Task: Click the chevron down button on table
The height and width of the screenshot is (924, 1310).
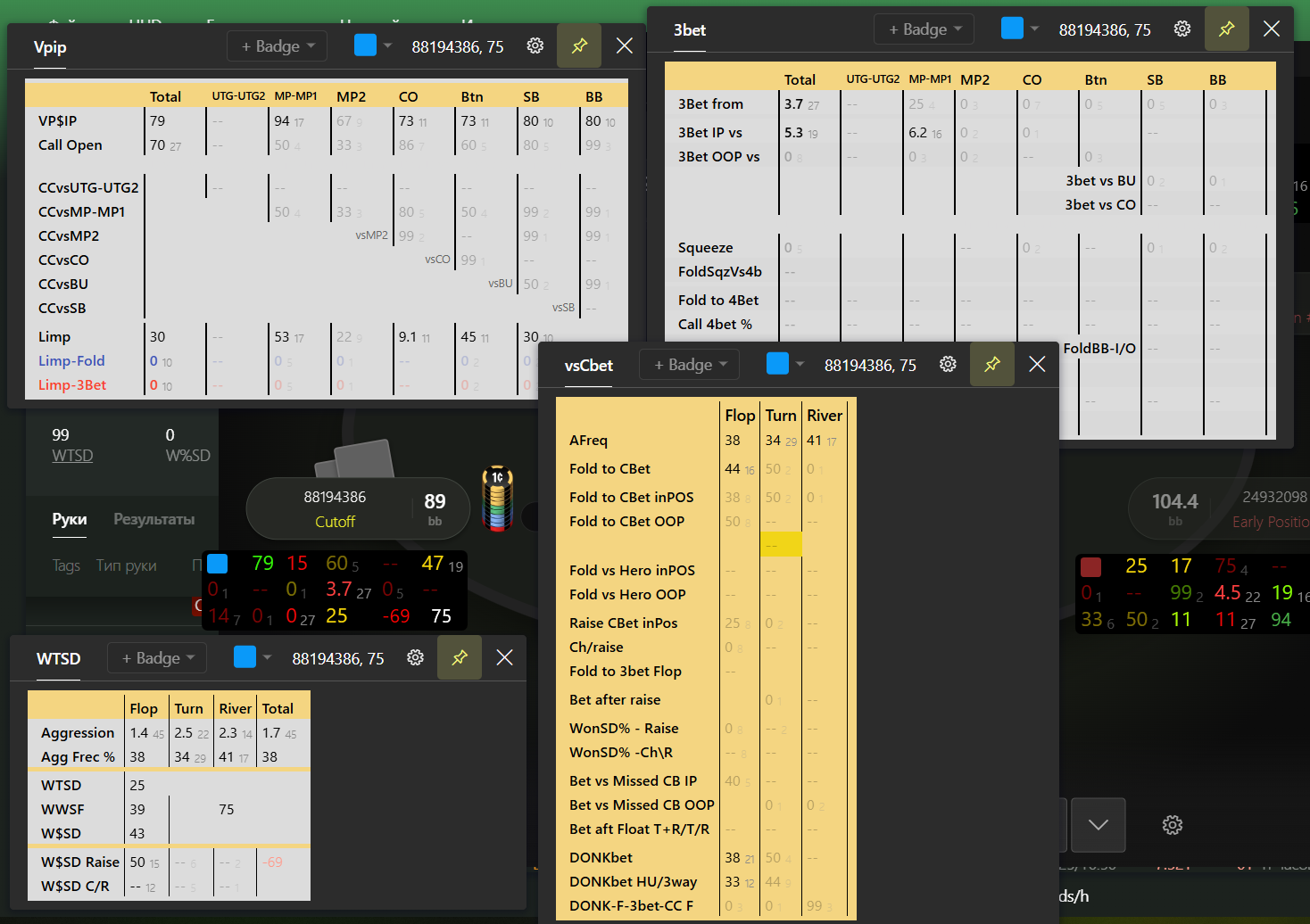Action: coord(1099,825)
